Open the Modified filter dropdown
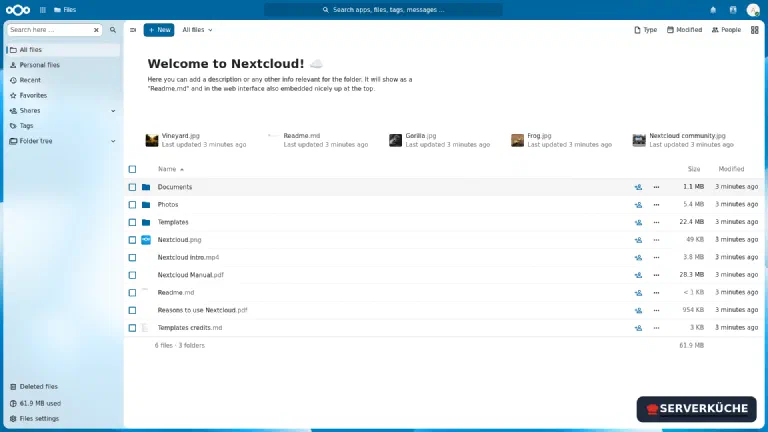The height and width of the screenshot is (432, 768). click(x=684, y=30)
